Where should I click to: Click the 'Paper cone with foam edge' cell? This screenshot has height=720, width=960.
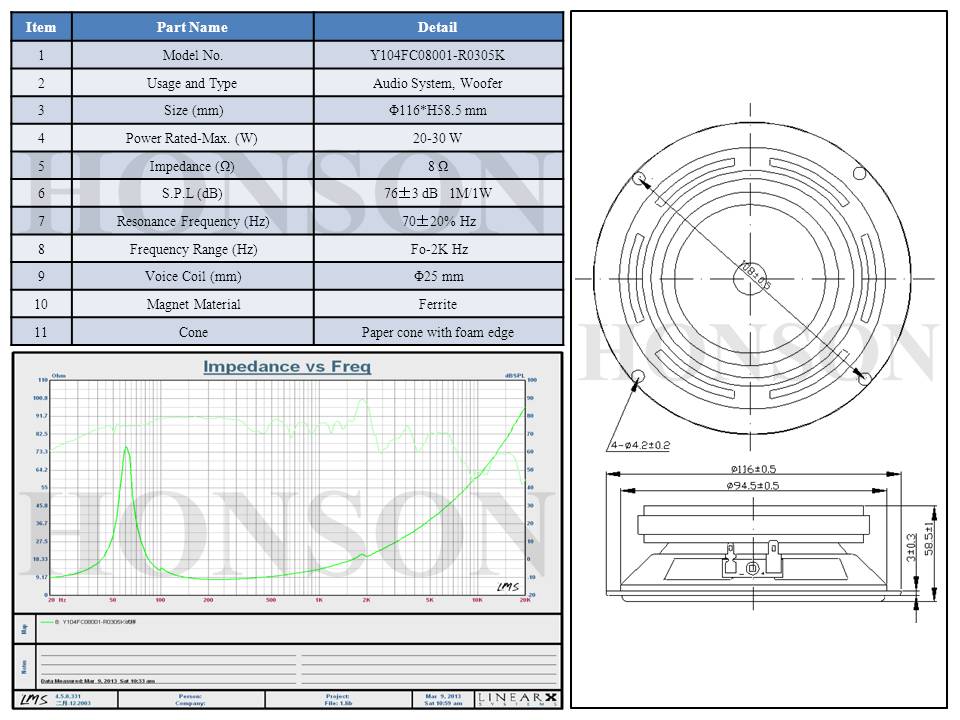tap(437, 332)
